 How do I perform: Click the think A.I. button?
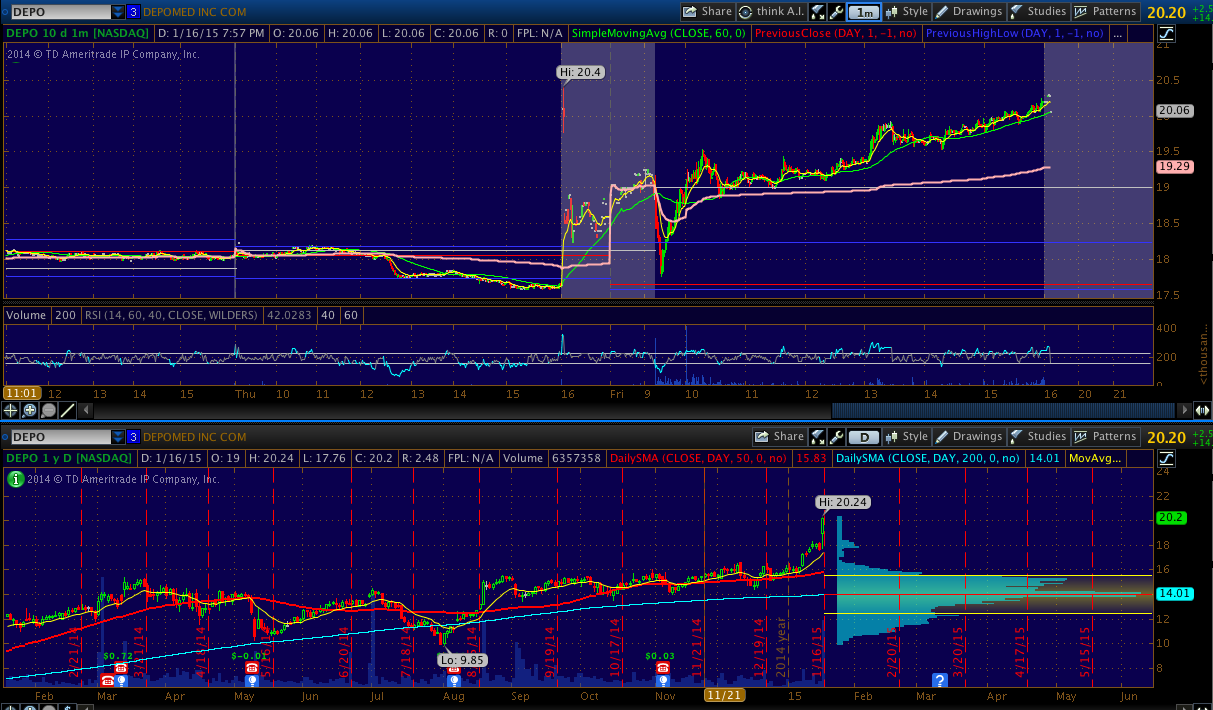[772, 12]
